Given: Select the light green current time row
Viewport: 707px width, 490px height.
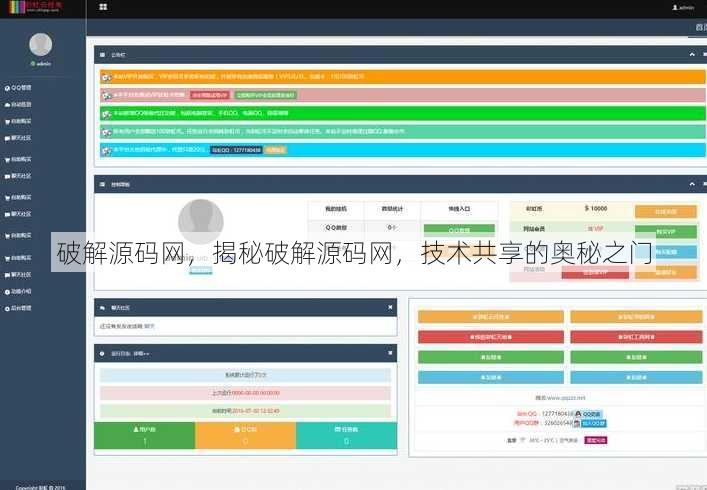Looking at the screenshot, I should pyautogui.click(x=245, y=411).
